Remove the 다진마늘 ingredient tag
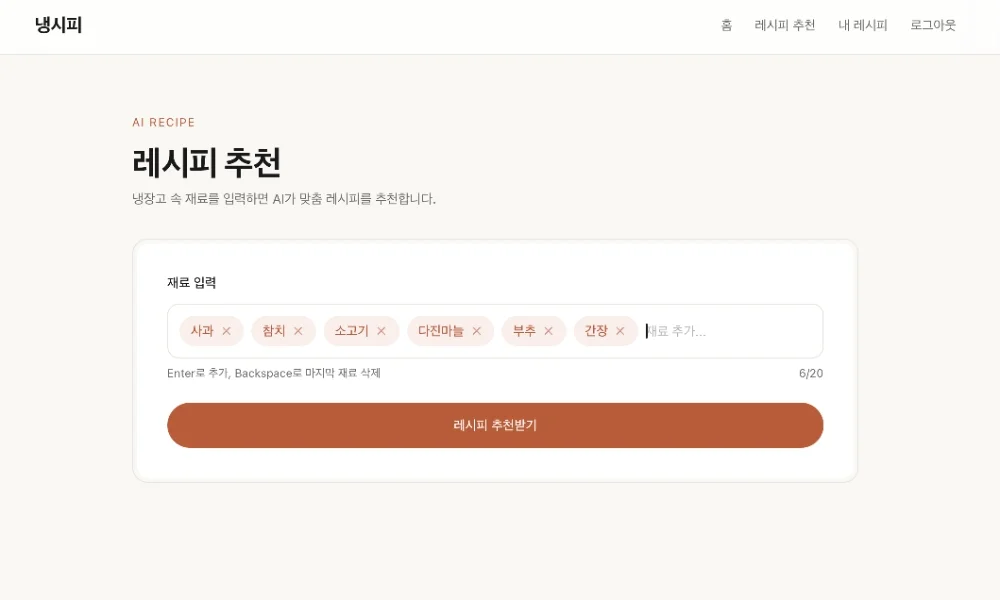This screenshot has width=1000, height=600. pos(476,331)
